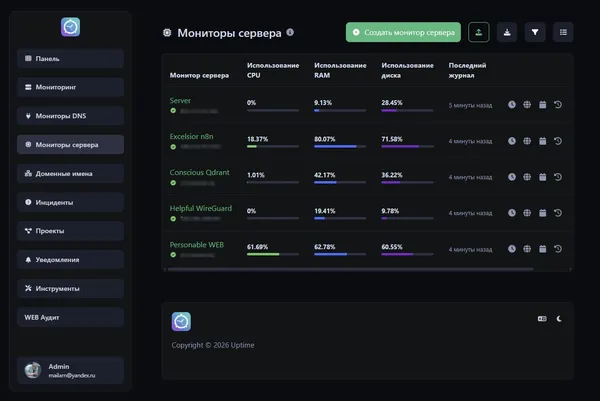This screenshot has height=401, width=600.
Task: Click the download icon in the header
Action: tap(507, 32)
